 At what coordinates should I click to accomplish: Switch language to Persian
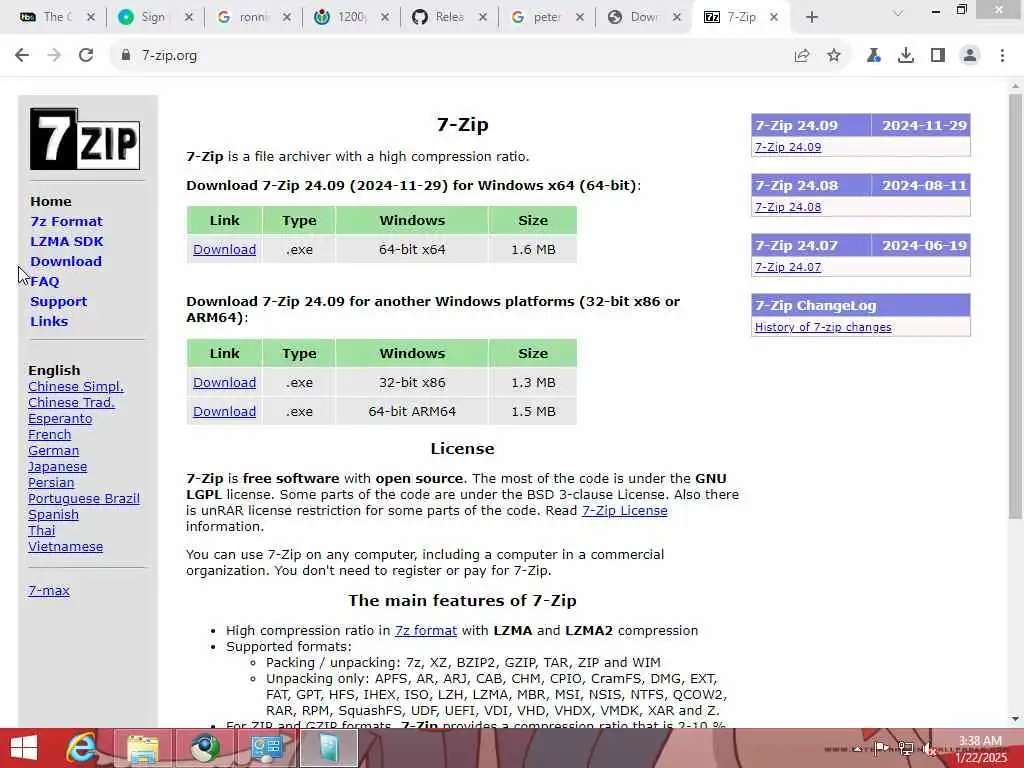[x=51, y=483]
